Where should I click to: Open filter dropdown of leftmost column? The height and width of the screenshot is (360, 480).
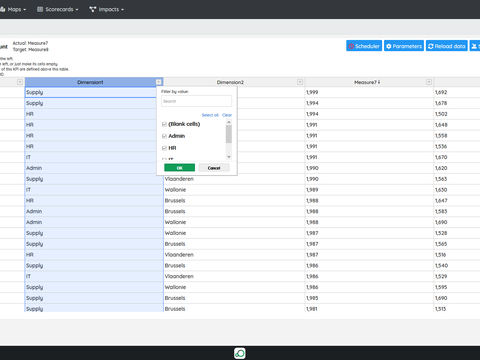[x=20, y=82]
